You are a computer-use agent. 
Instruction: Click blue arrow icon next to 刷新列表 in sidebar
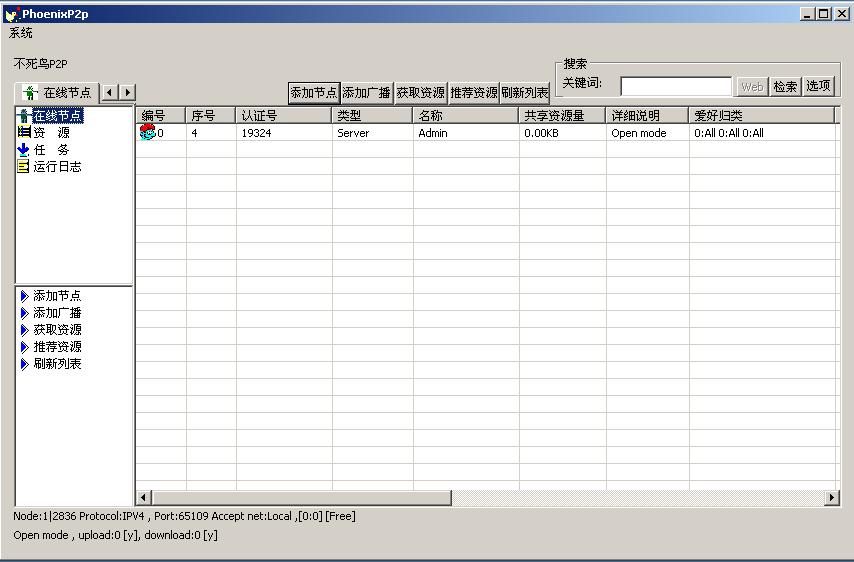click(x=25, y=363)
